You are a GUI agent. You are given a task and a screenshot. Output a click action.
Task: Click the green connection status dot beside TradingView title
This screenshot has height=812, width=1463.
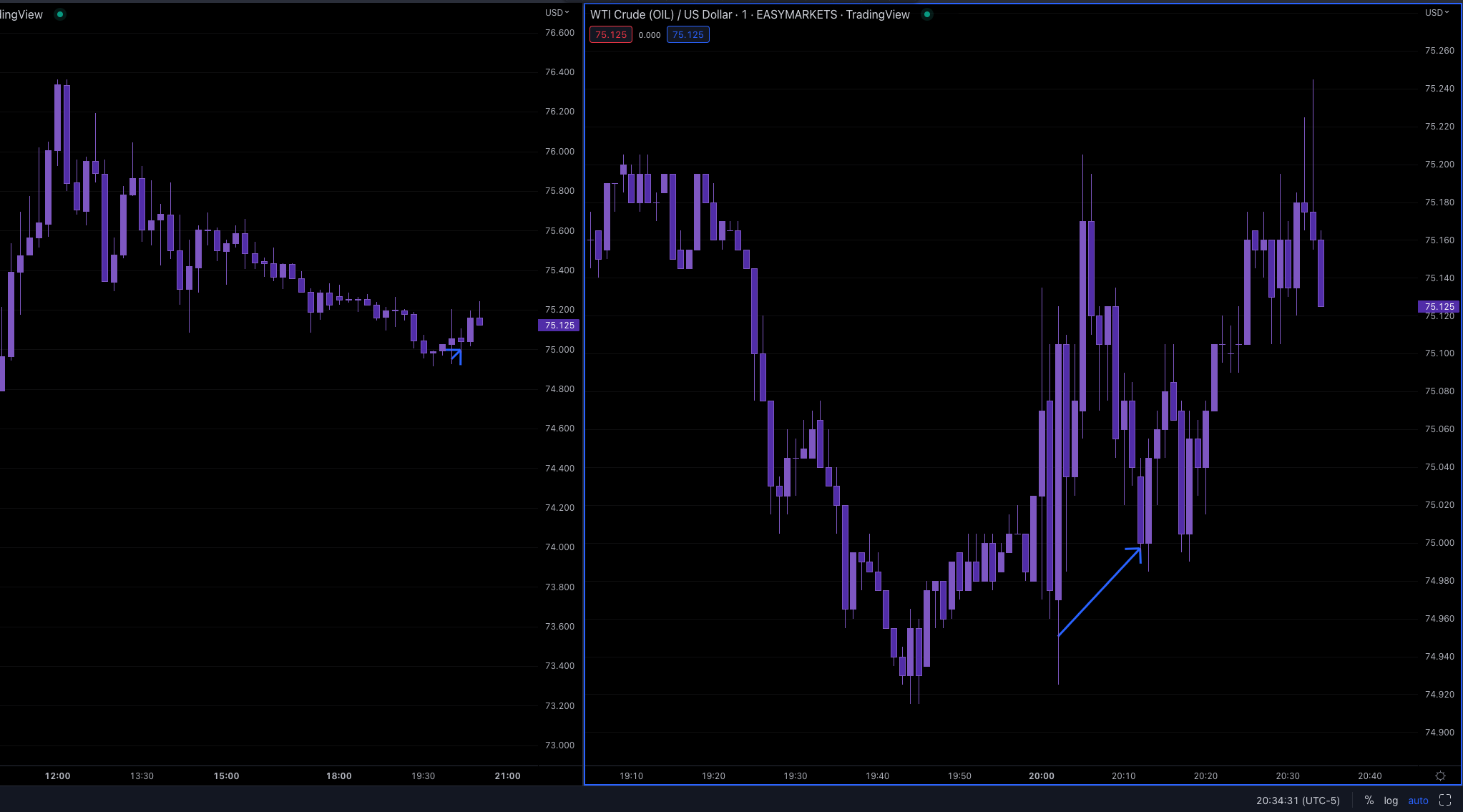tap(927, 14)
